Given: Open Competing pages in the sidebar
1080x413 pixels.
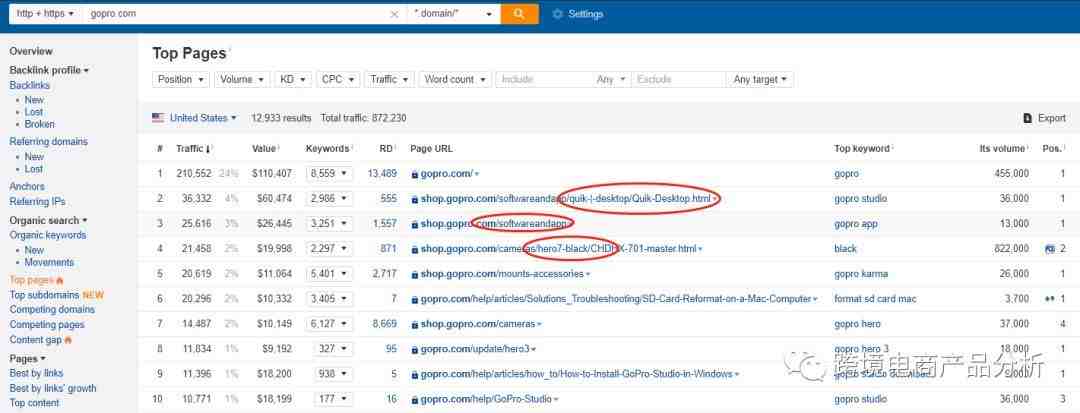Looking at the screenshot, I should click(47, 324).
